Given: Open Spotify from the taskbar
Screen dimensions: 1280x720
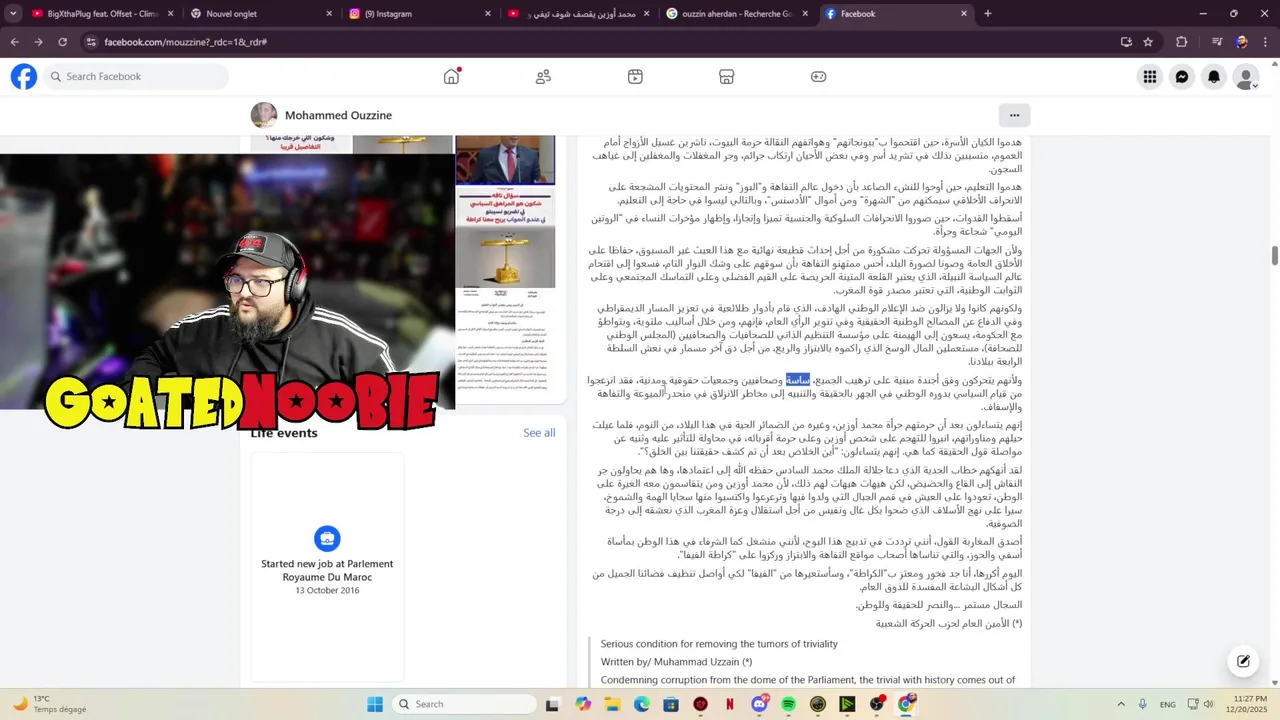Looking at the screenshot, I should point(789,704).
